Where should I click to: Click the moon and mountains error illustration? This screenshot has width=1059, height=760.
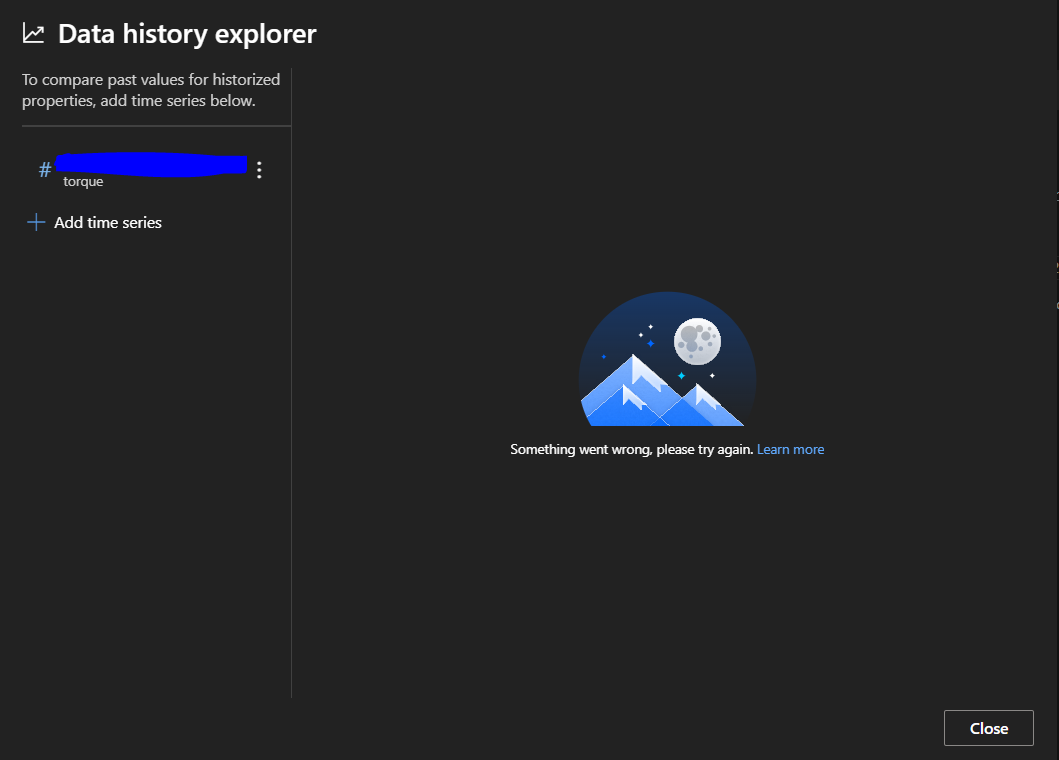[x=667, y=359]
